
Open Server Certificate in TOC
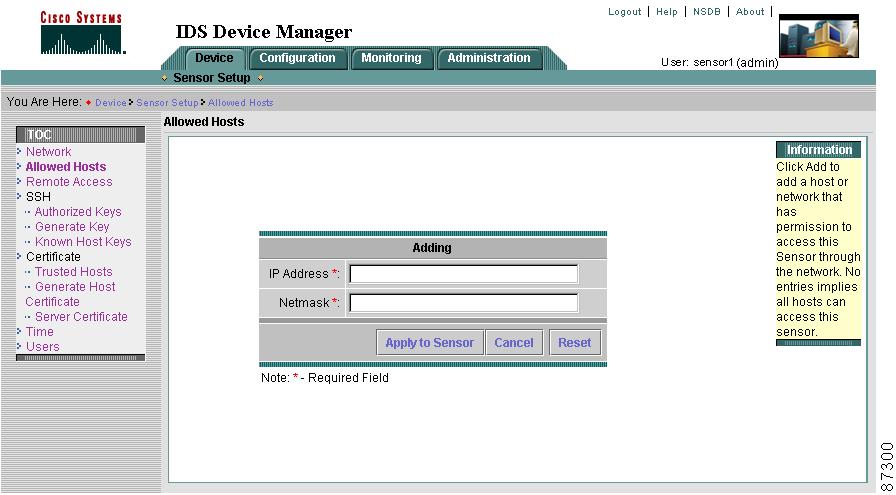(x=81, y=317)
